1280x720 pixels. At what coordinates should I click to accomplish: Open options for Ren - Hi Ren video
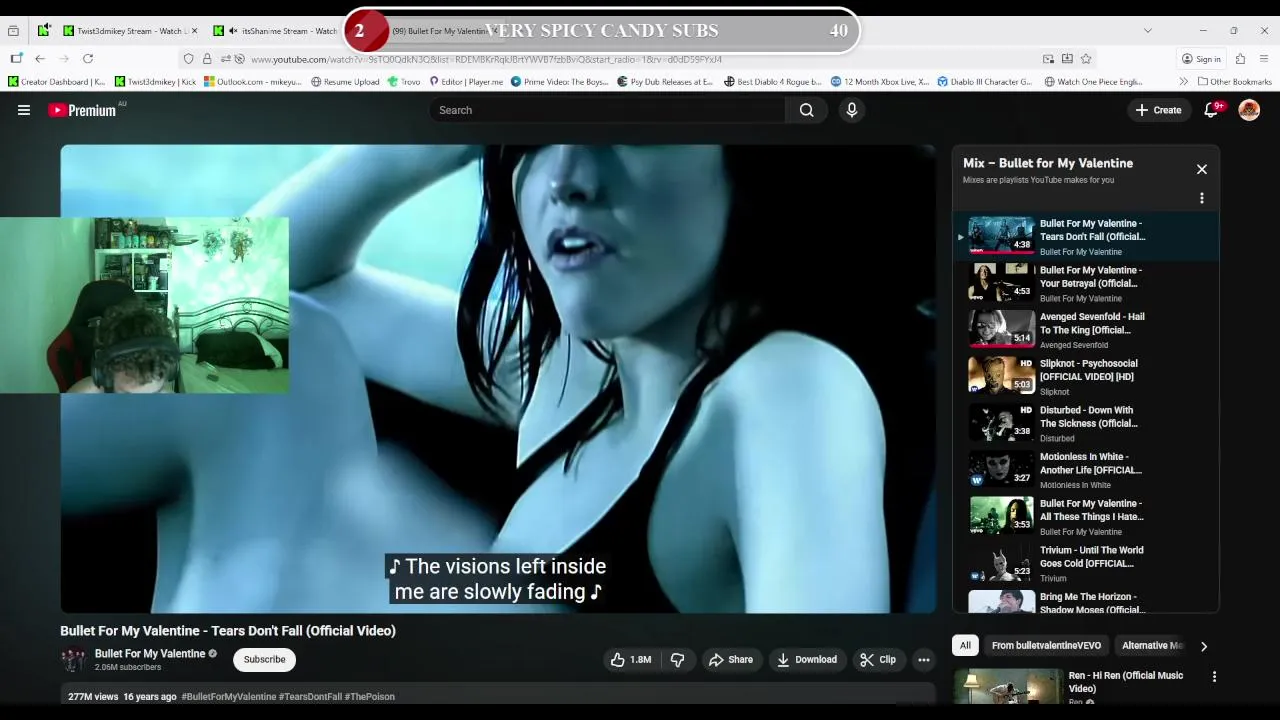click(1214, 677)
